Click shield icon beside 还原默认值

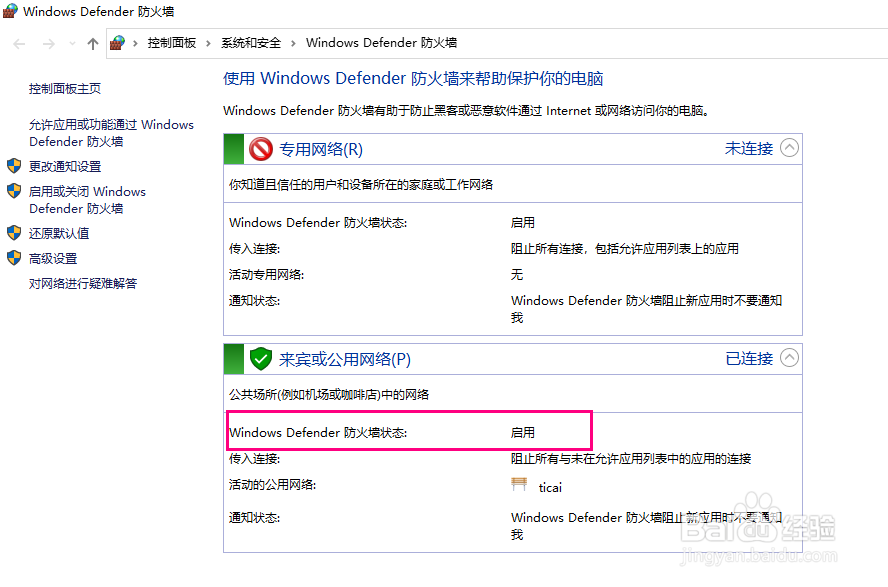pos(14,233)
